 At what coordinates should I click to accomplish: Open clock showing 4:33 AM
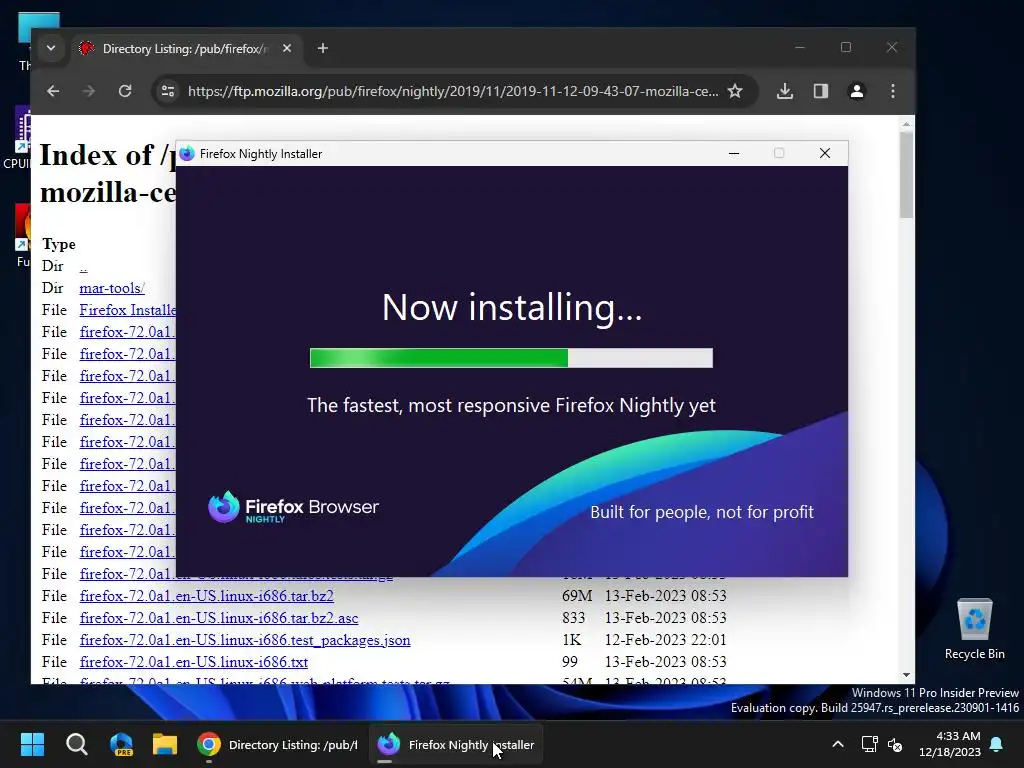click(950, 744)
